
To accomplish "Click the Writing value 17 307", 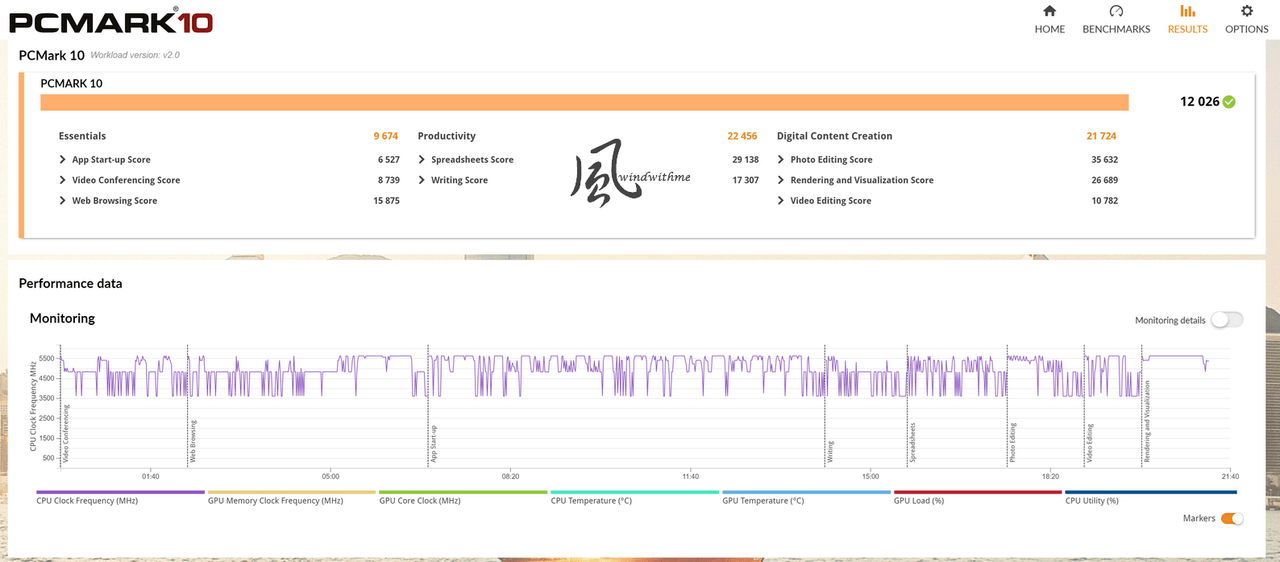I will click(x=745, y=180).
